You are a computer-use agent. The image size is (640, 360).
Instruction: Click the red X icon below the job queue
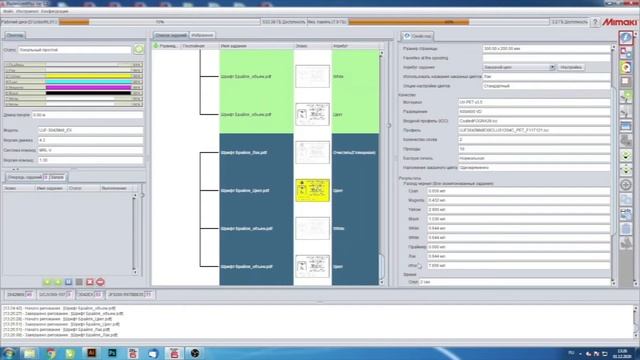pyautogui.click(x=90, y=282)
